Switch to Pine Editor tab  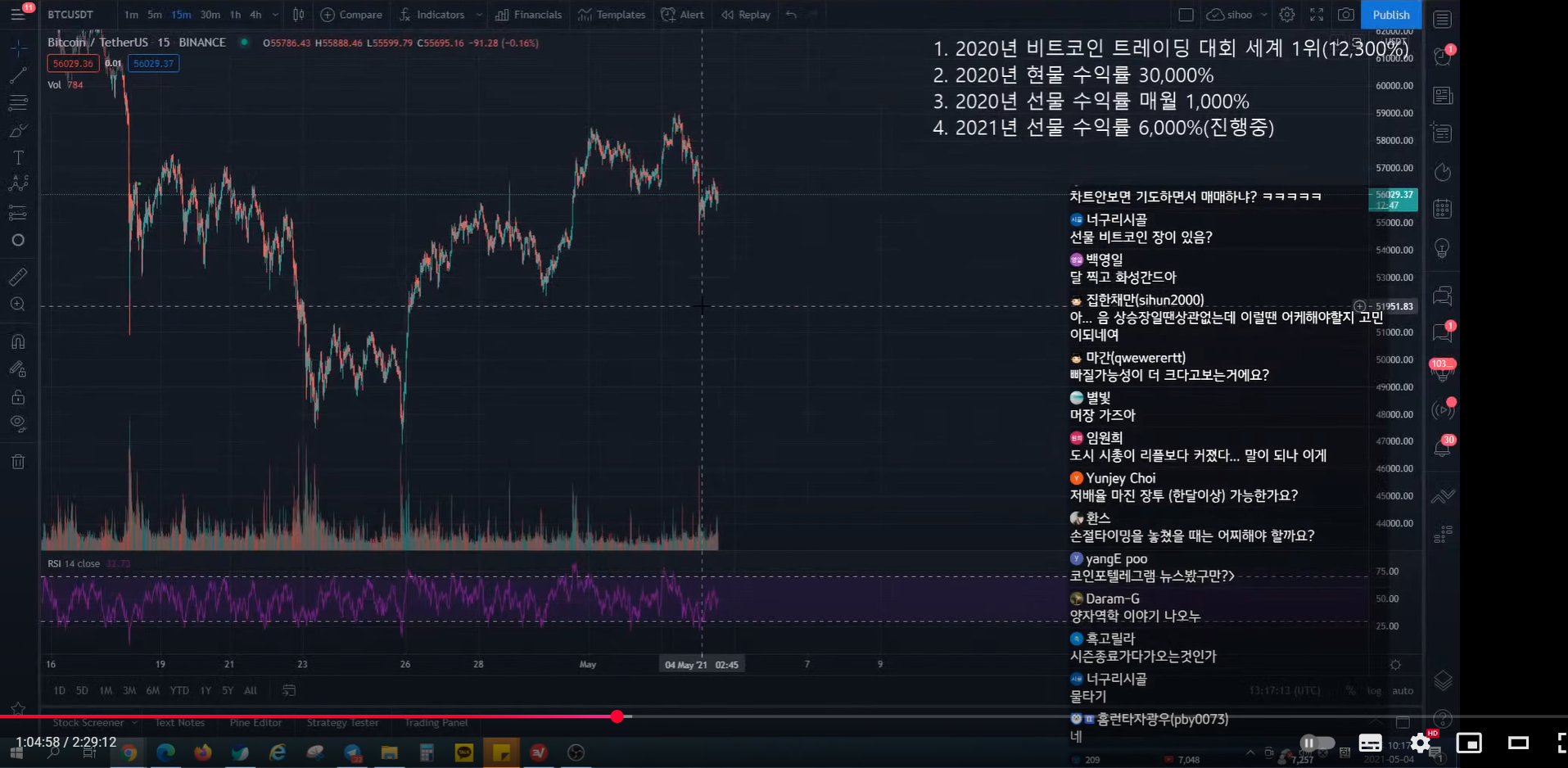(255, 723)
